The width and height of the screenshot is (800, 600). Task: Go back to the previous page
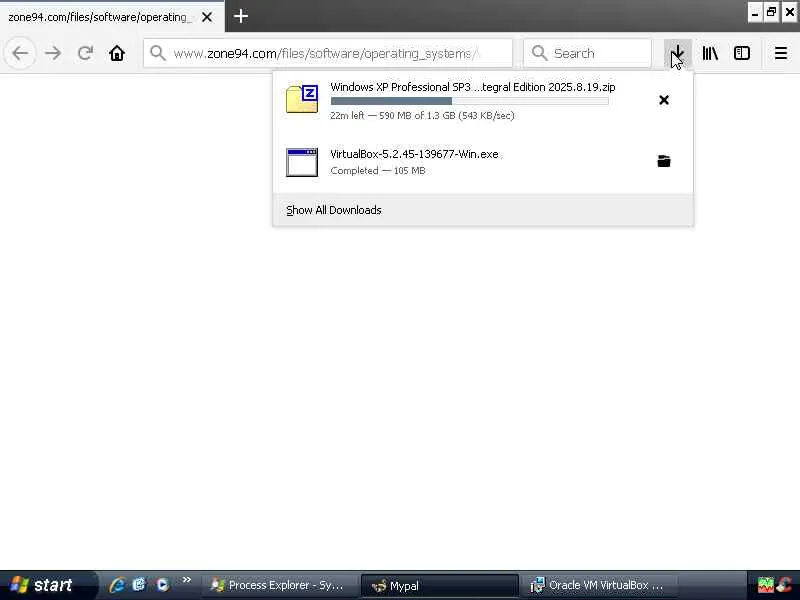20,53
